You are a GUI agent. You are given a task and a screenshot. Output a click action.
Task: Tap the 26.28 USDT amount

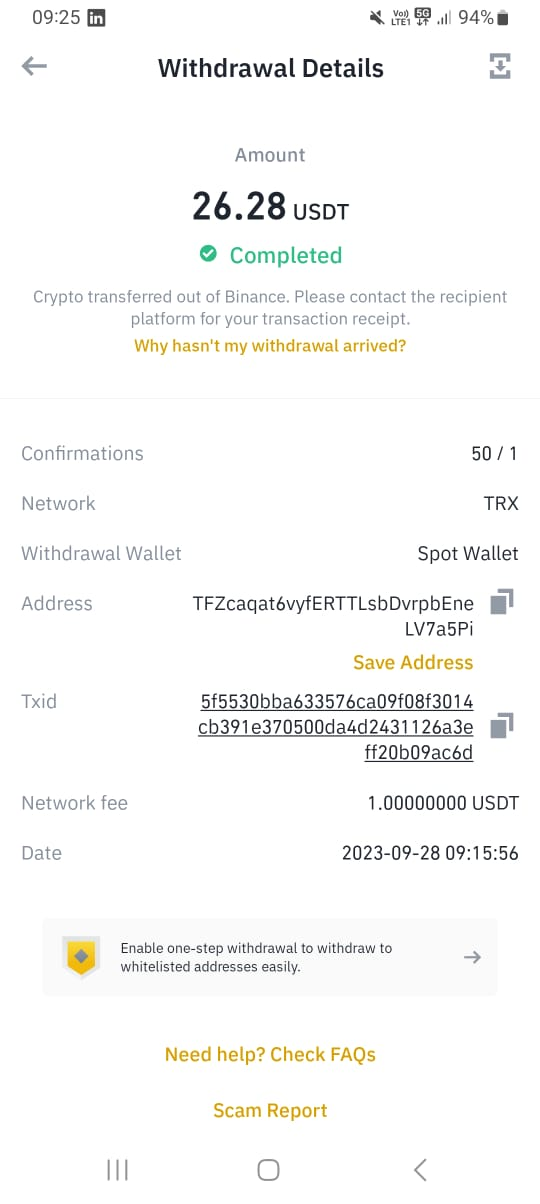(x=270, y=208)
